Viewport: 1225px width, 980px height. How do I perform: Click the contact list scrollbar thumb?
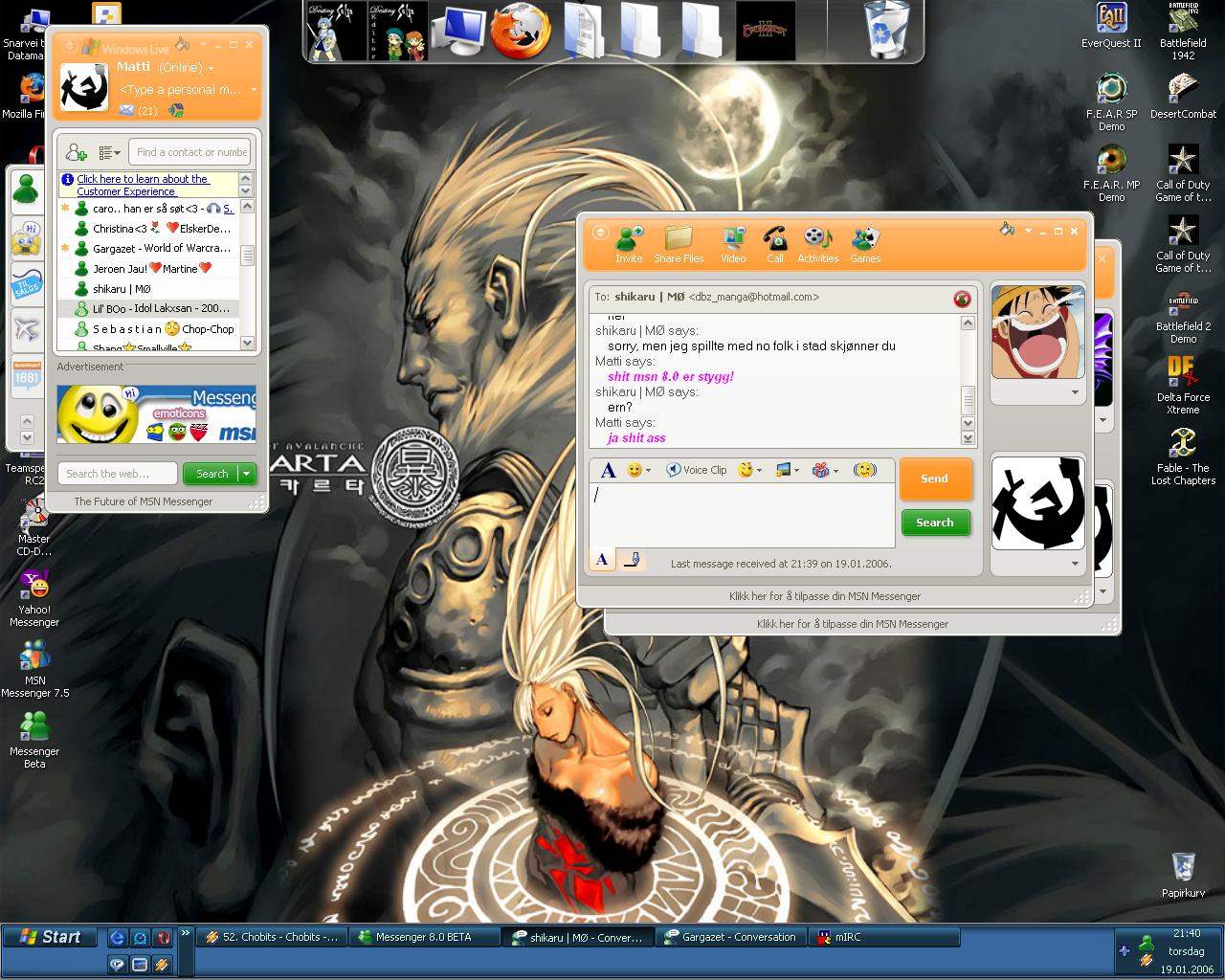(x=247, y=256)
